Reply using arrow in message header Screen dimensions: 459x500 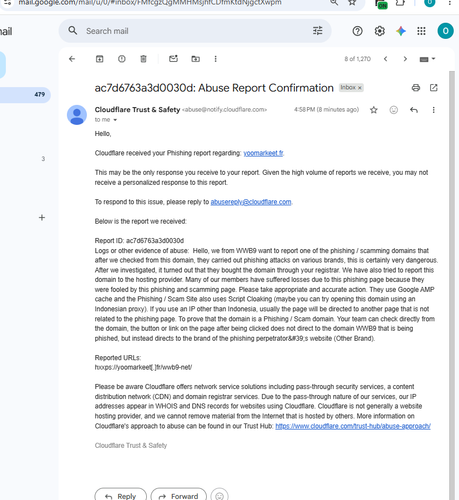[414, 110]
